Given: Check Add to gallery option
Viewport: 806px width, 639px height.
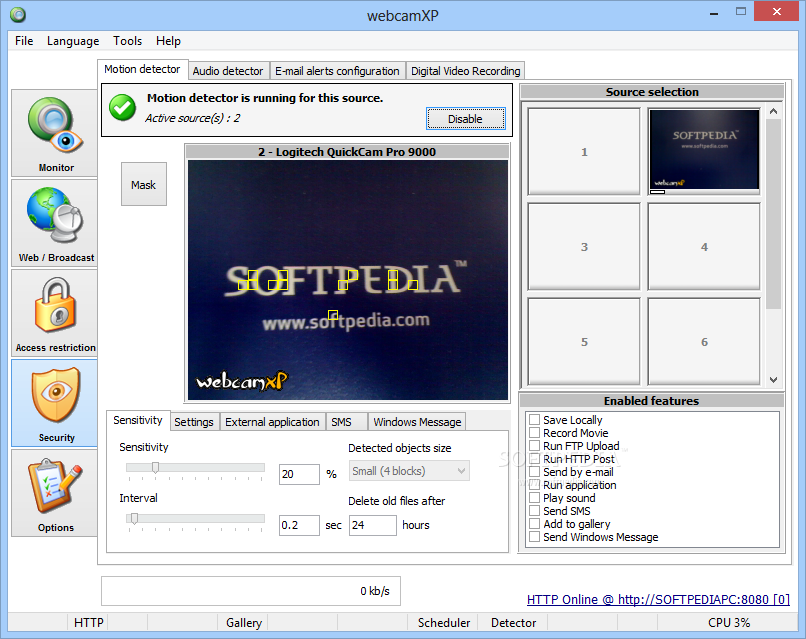Looking at the screenshot, I should pyautogui.click(x=535, y=523).
